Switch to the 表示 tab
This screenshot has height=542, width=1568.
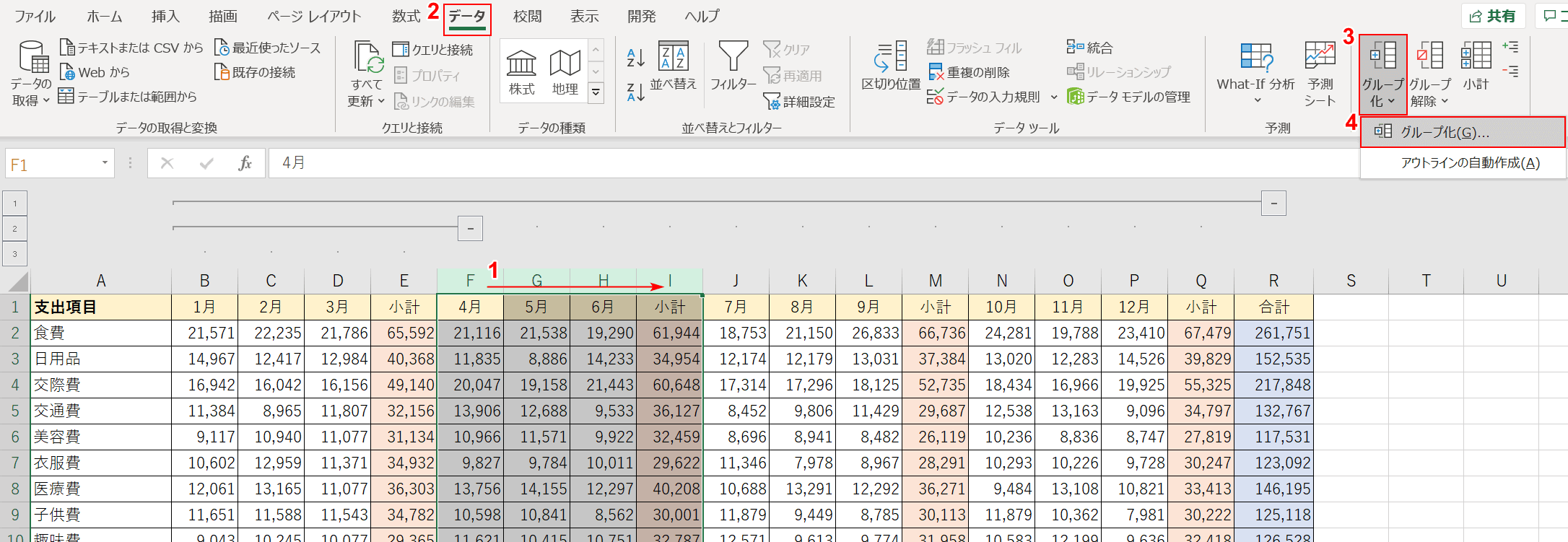coord(584,16)
